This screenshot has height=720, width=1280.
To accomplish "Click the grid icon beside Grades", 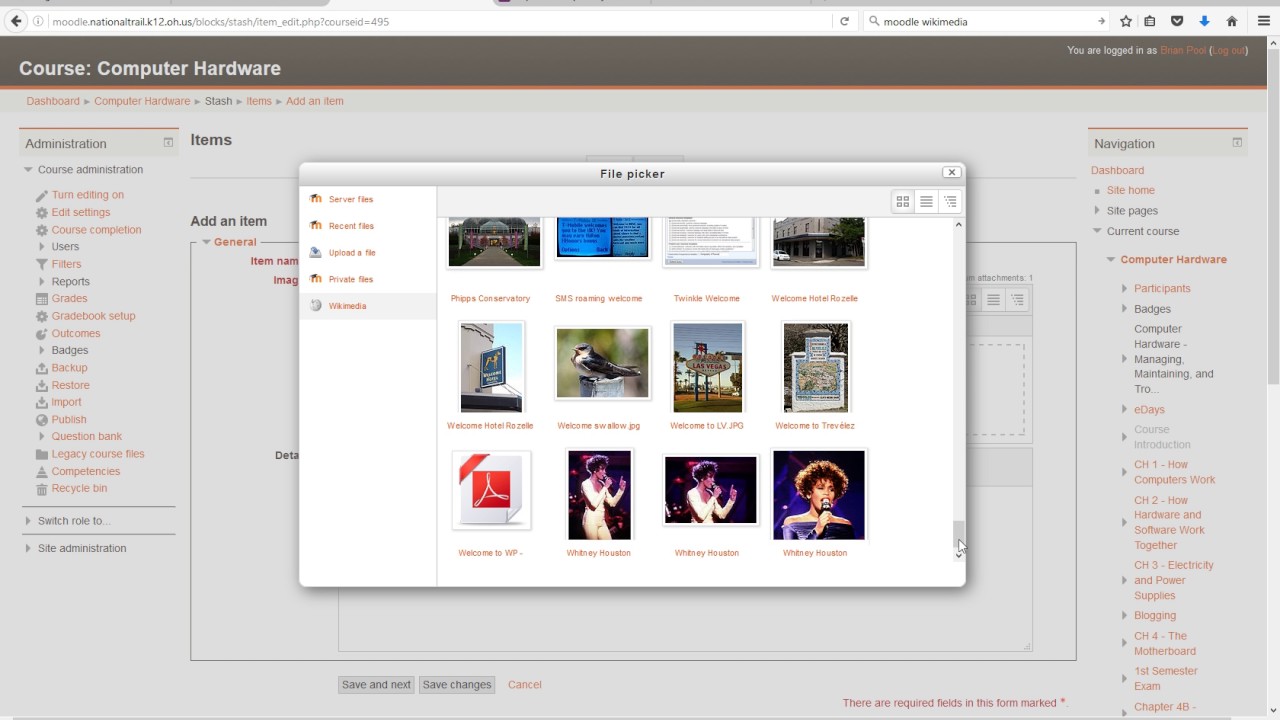I will tap(41, 298).
